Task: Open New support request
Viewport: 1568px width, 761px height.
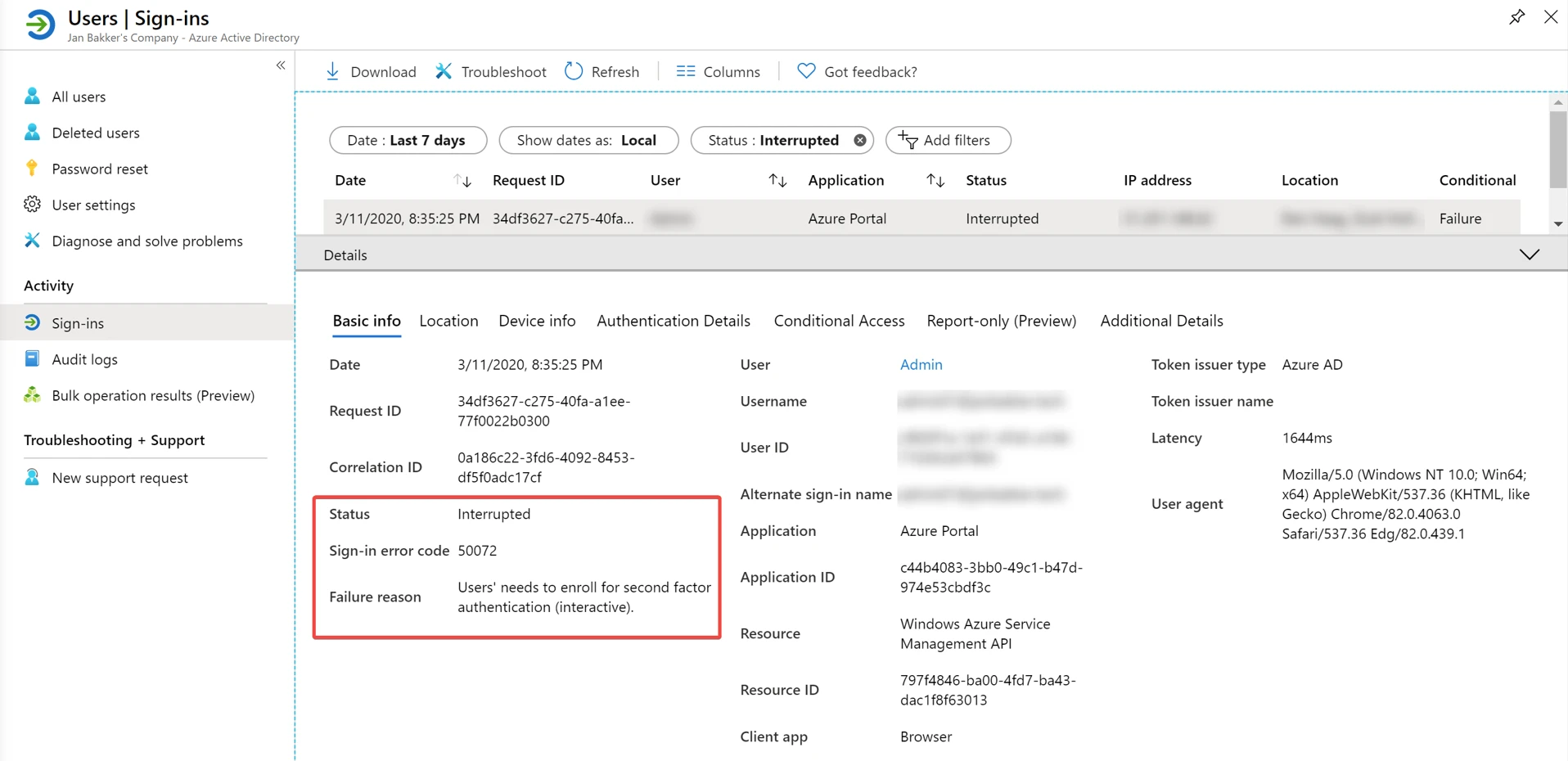Action: coord(119,477)
